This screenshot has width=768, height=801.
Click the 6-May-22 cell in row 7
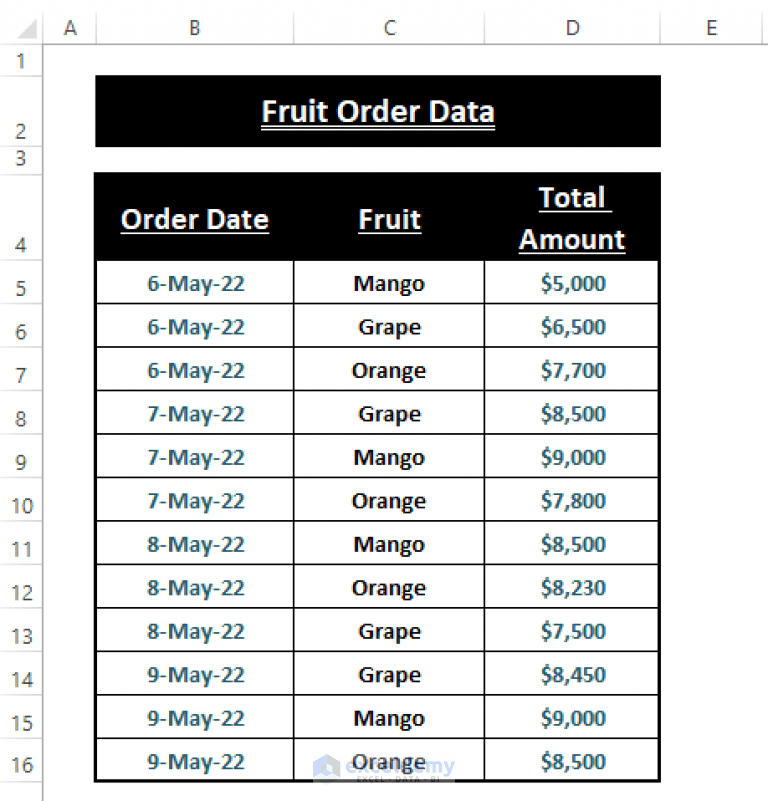(x=193, y=370)
